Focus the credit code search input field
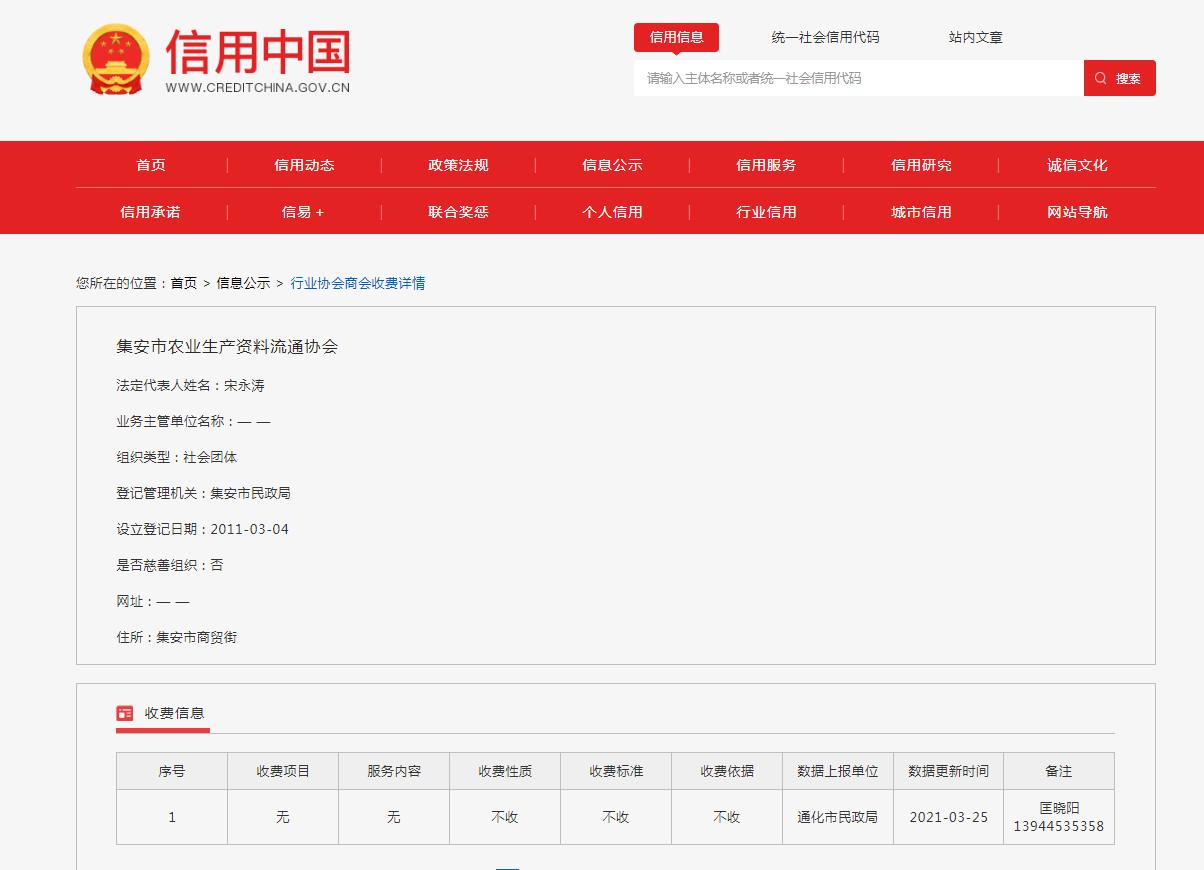This screenshot has height=870, width=1204. pos(858,78)
